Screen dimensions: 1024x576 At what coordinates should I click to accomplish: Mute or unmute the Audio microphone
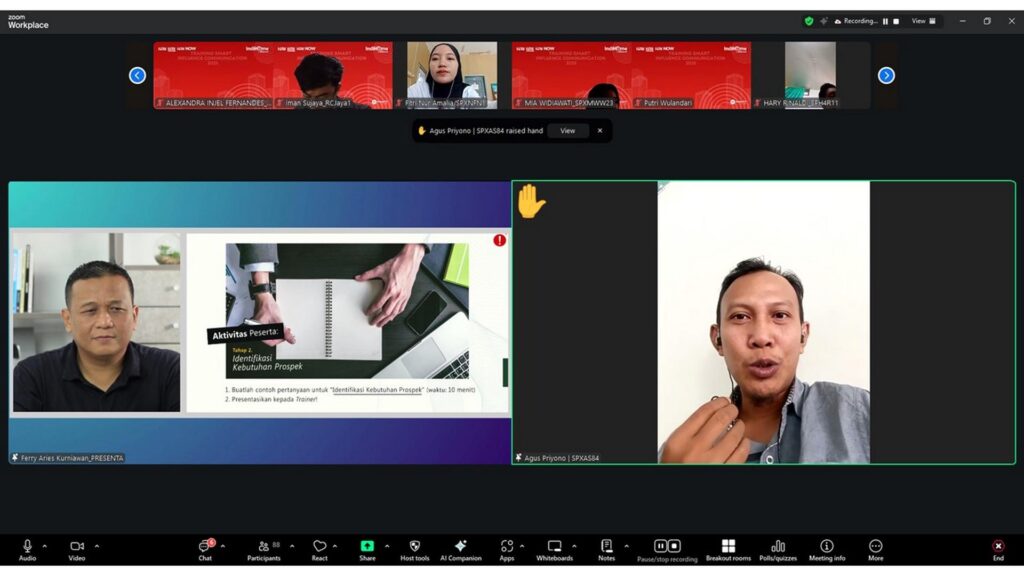coord(27,550)
